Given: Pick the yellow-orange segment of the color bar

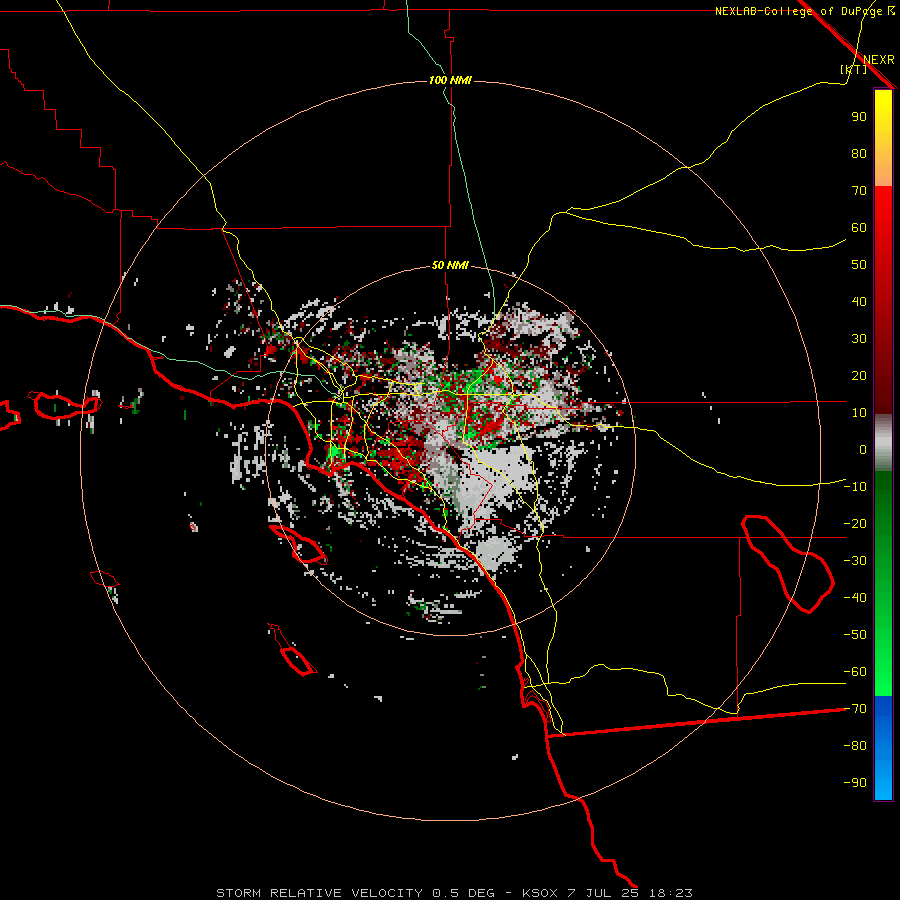Looking at the screenshot, I should pyautogui.click(x=883, y=138).
